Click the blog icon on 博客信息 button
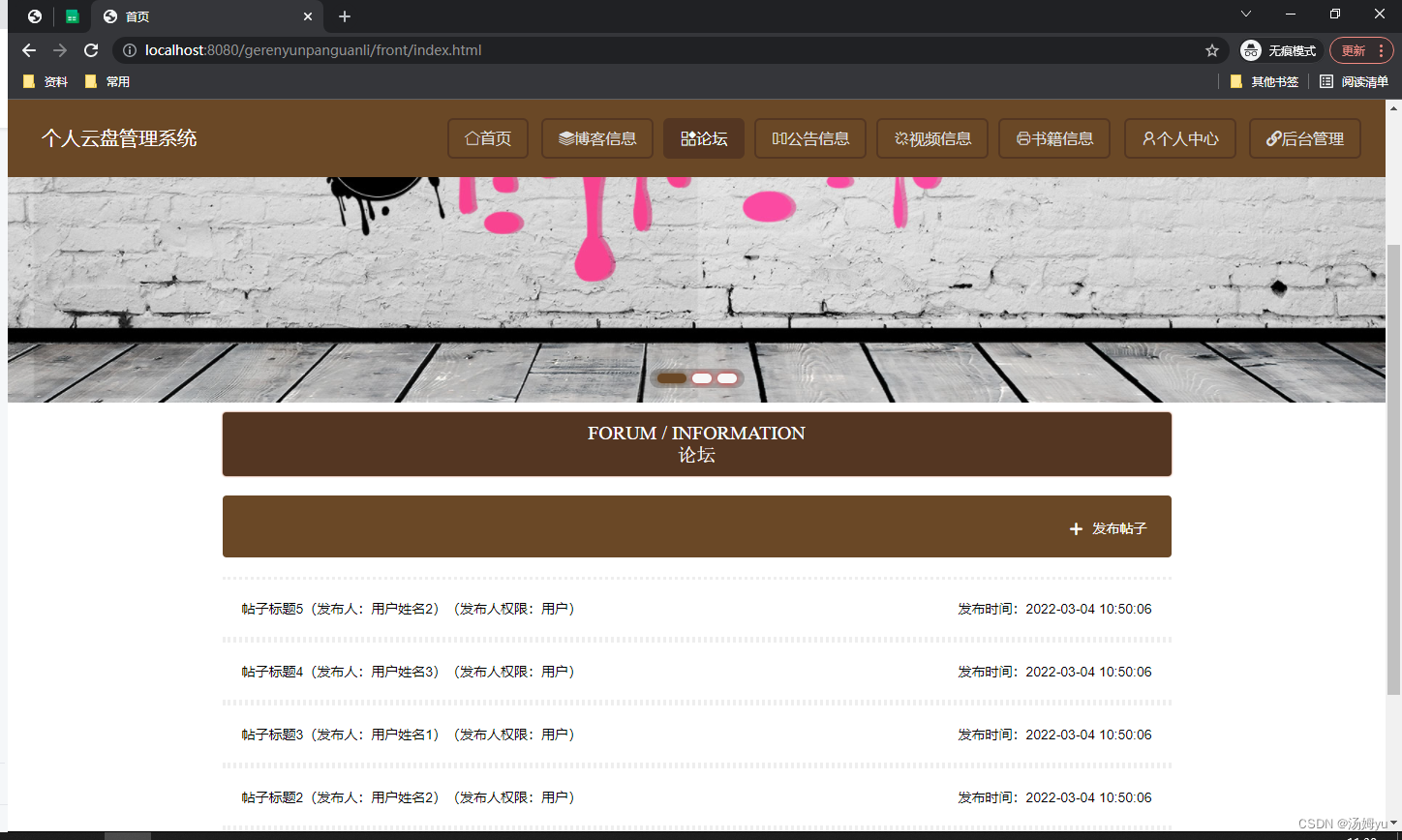The image size is (1402, 840). click(x=565, y=138)
